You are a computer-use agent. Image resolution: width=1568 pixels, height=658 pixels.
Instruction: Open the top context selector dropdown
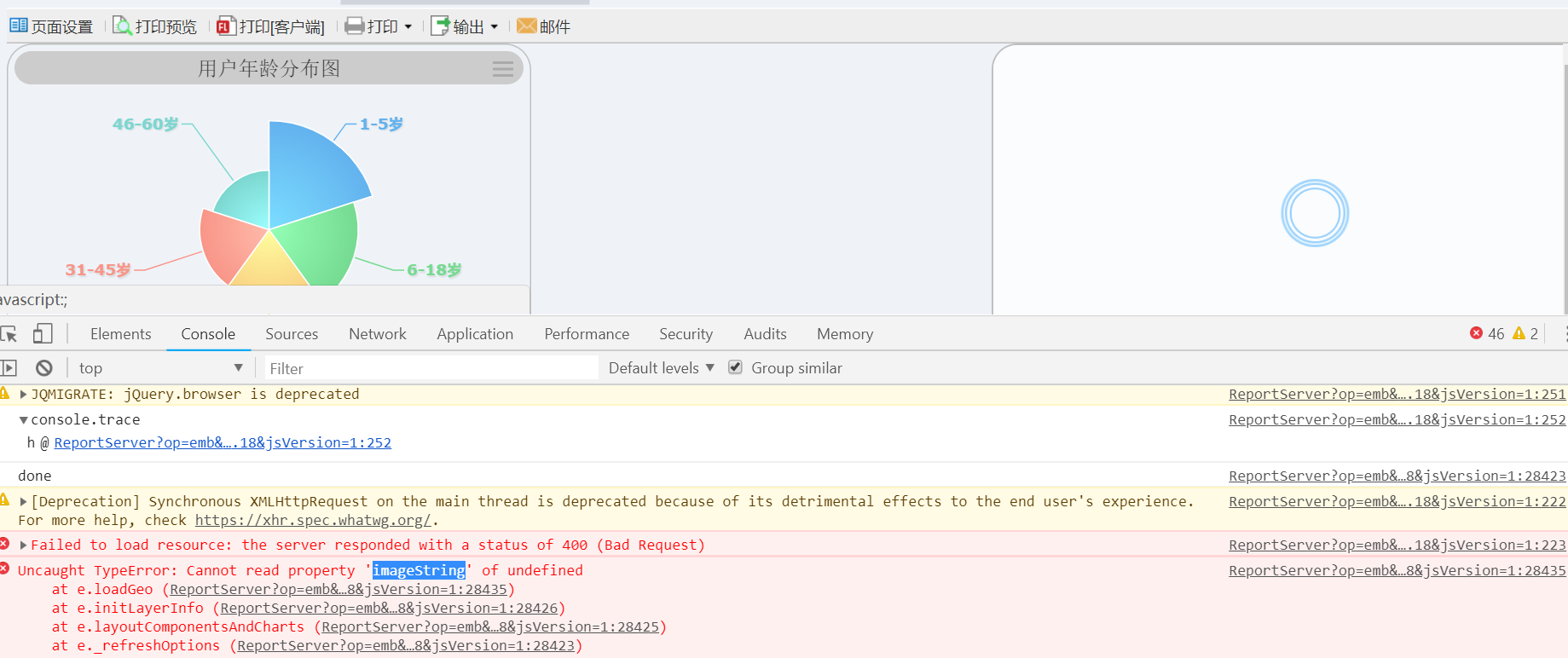(160, 368)
